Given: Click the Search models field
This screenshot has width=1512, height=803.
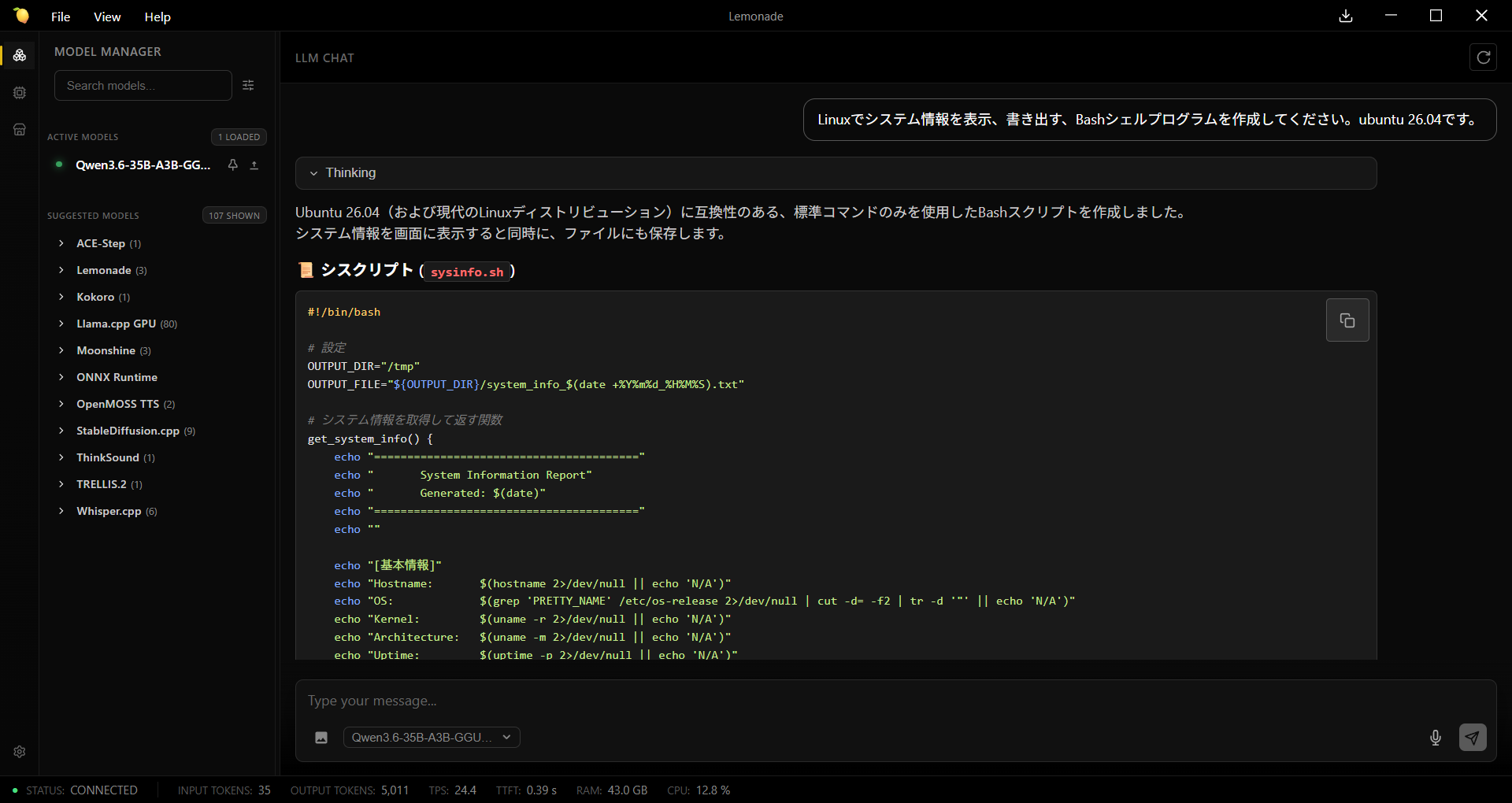Looking at the screenshot, I should tap(143, 86).
